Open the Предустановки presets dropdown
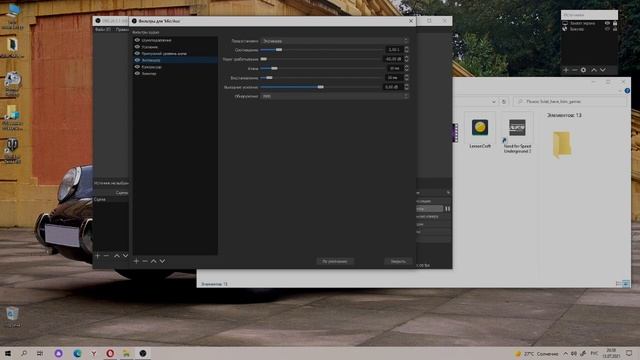 pos(334,41)
